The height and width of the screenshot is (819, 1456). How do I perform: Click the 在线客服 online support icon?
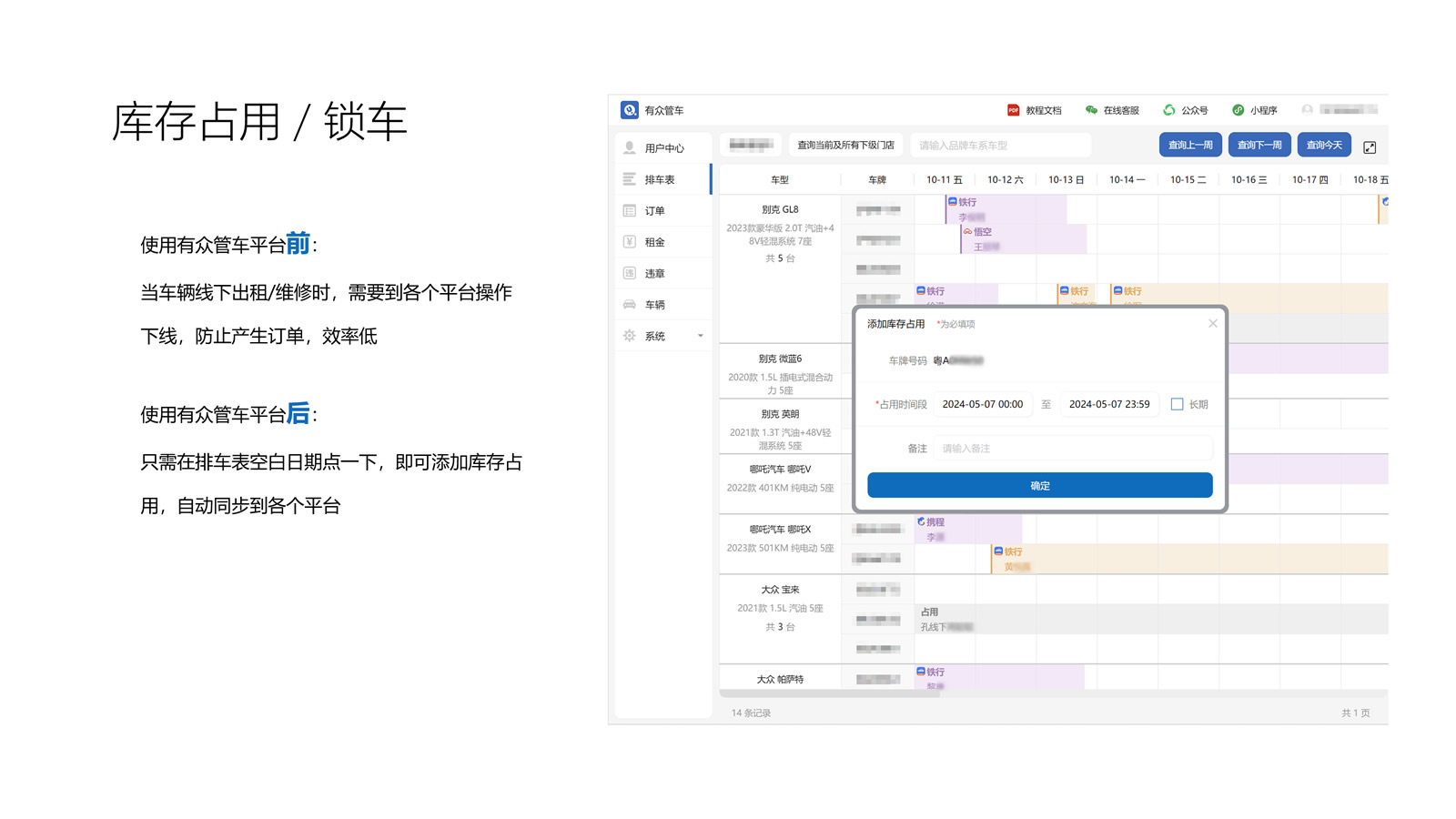pos(1090,109)
